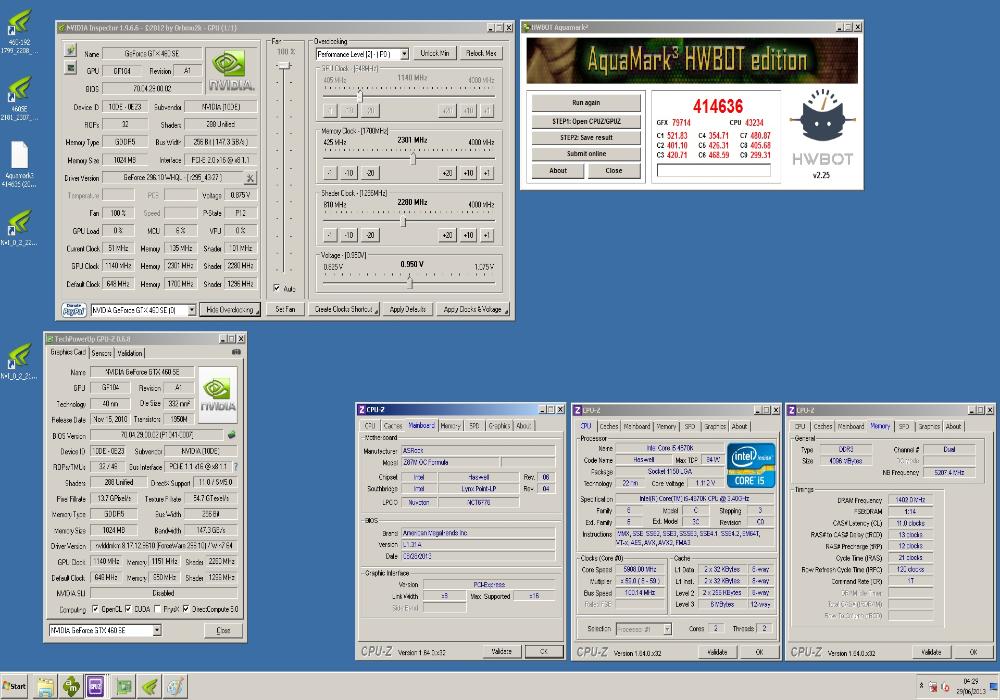Click the Shader Clock slider handle

(403, 221)
